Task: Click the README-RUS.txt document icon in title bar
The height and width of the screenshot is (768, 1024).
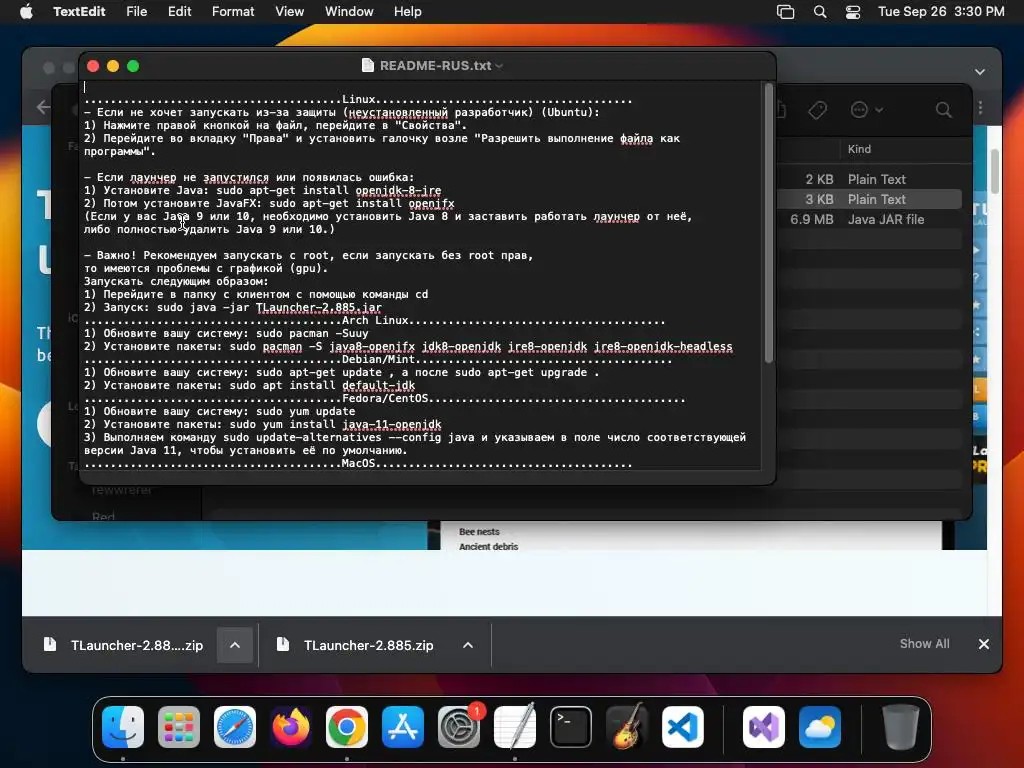Action: 368,65
